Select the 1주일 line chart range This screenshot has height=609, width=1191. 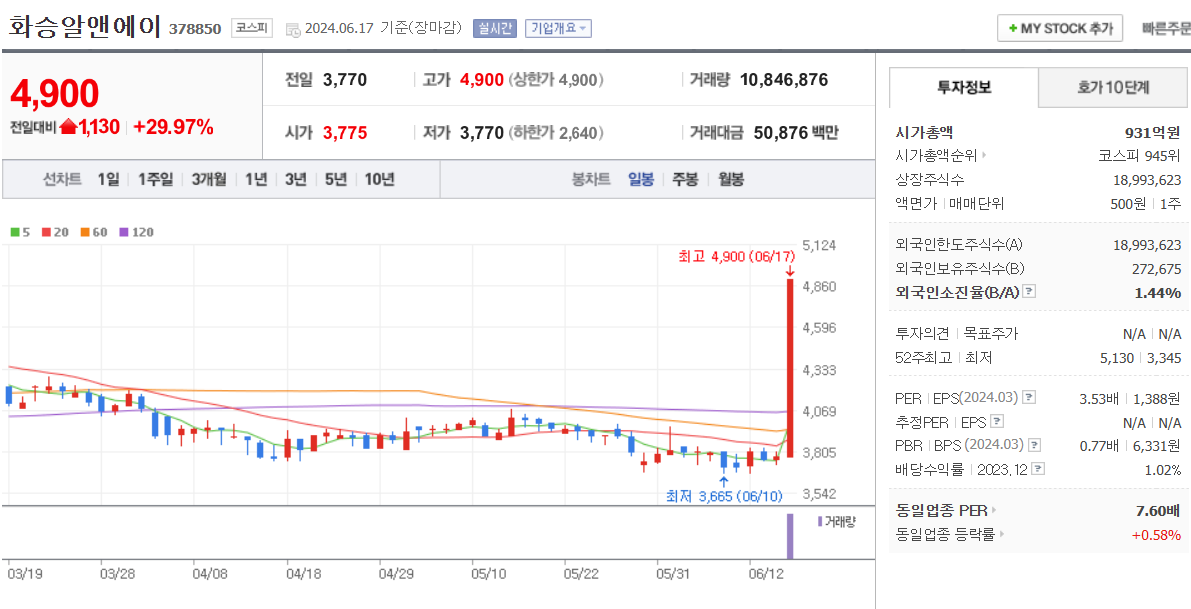tap(156, 180)
